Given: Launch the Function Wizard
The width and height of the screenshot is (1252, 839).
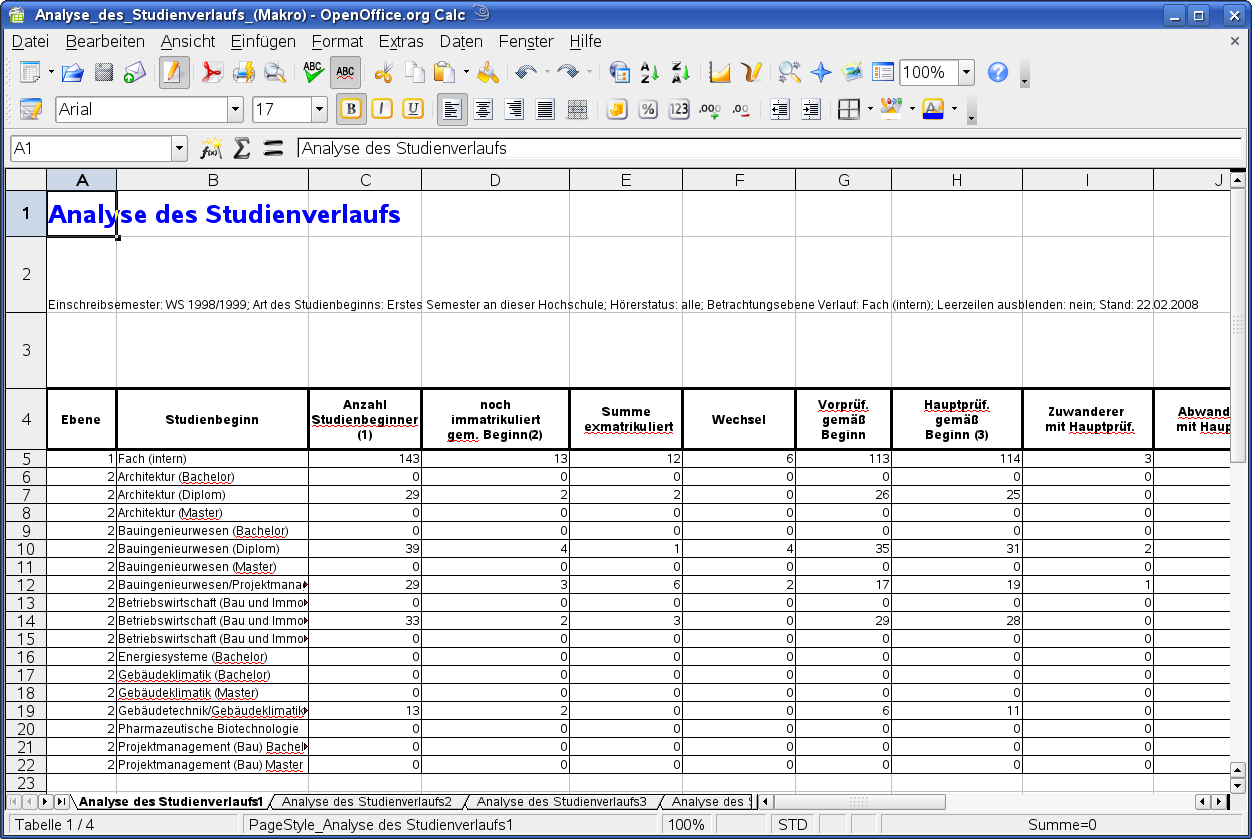Looking at the screenshot, I should coord(210,149).
